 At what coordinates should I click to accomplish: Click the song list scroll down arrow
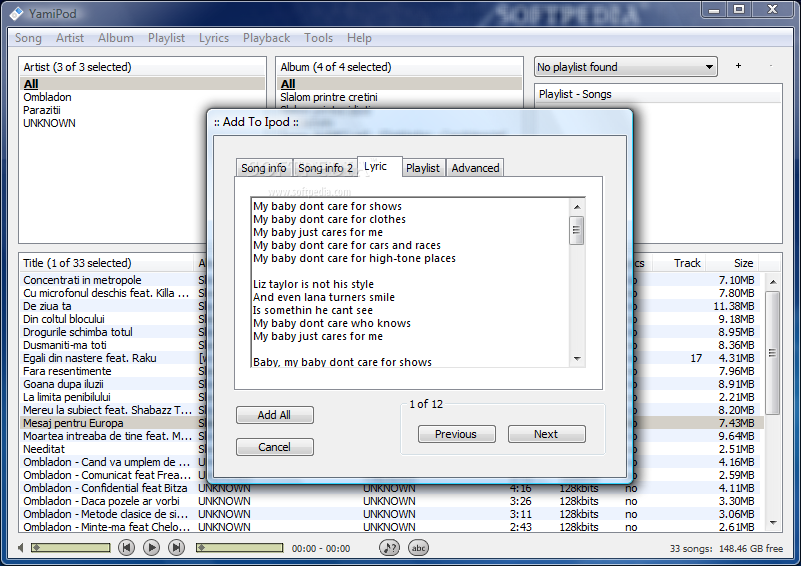[x=773, y=522]
